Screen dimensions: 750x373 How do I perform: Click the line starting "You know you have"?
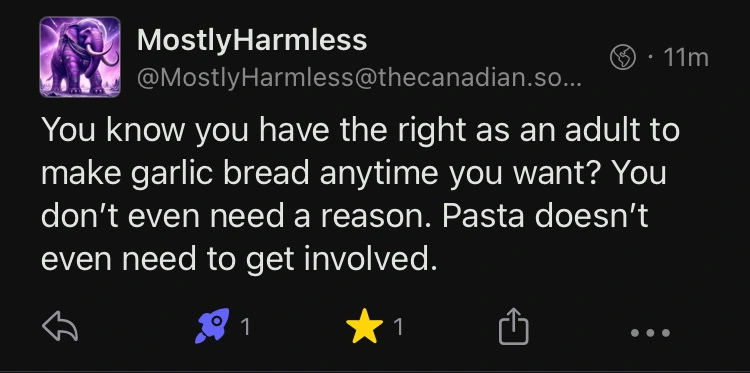(x=360, y=131)
